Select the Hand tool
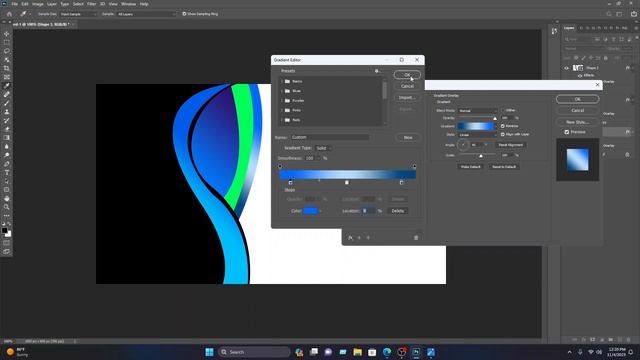Image resolution: width=640 pixels, height=360 pixels. (7, 198)
